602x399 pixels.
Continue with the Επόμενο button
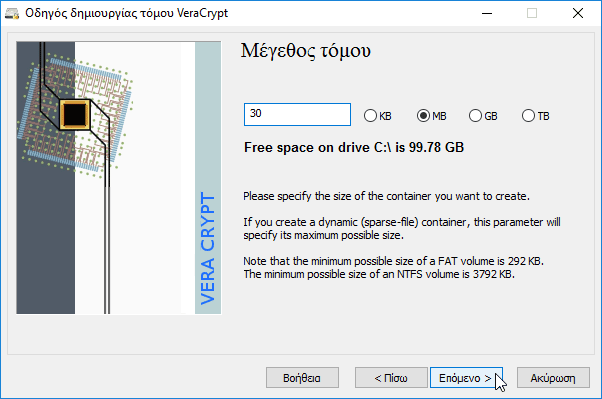(x=466, y=378)
